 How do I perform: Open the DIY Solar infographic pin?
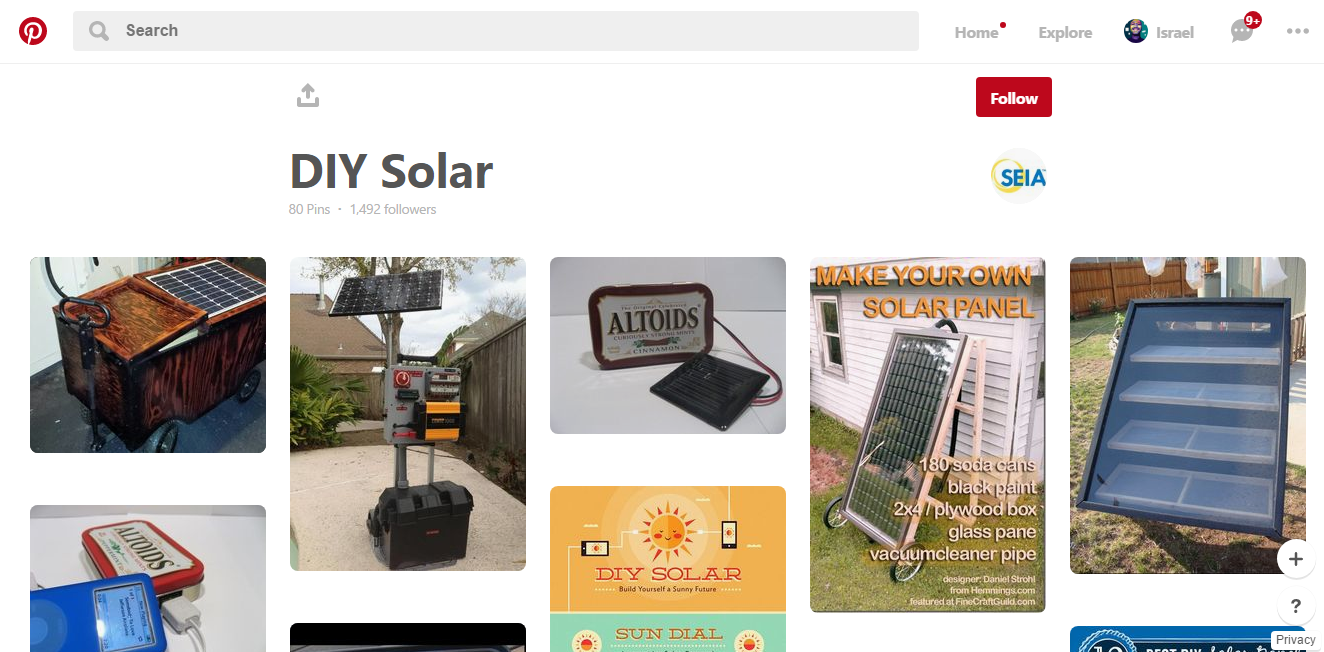(668, 569)
